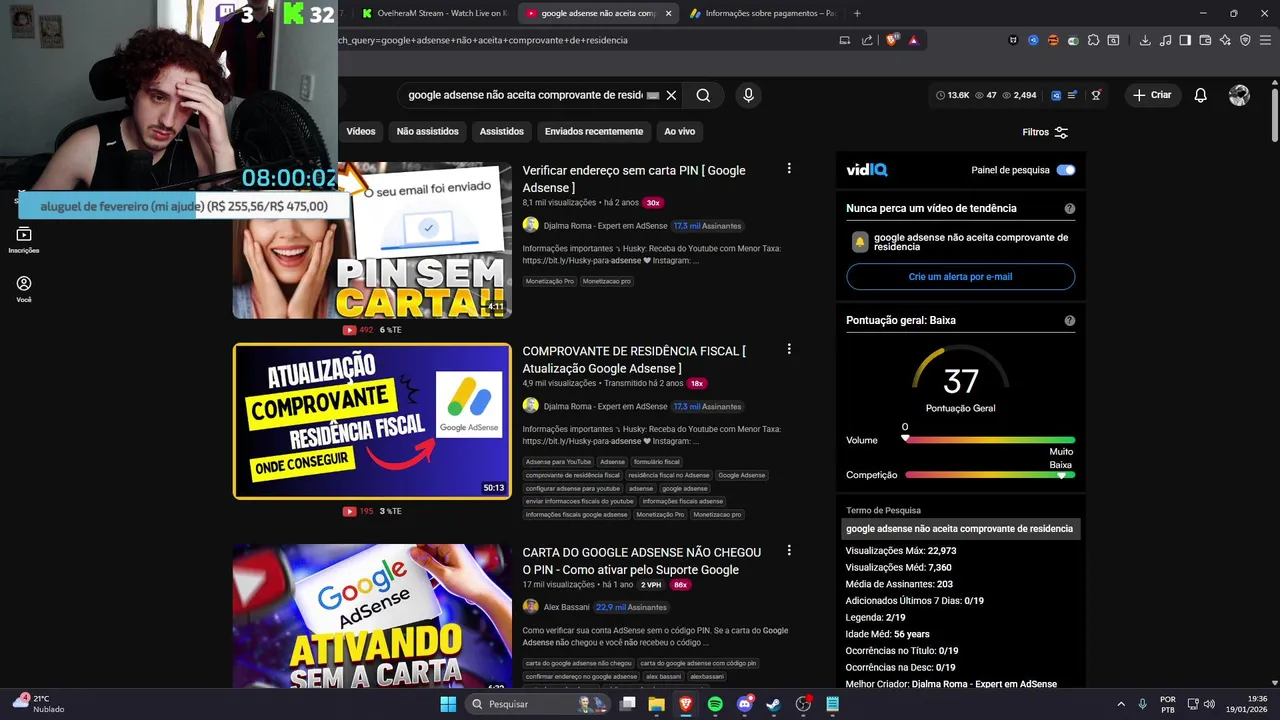Viewport: 1280px width, 720px height.
Task: Open options menu for COMPROVANTE DE RESIDÊNCIA FISCAL video
Action: click(x=789, y=349)
